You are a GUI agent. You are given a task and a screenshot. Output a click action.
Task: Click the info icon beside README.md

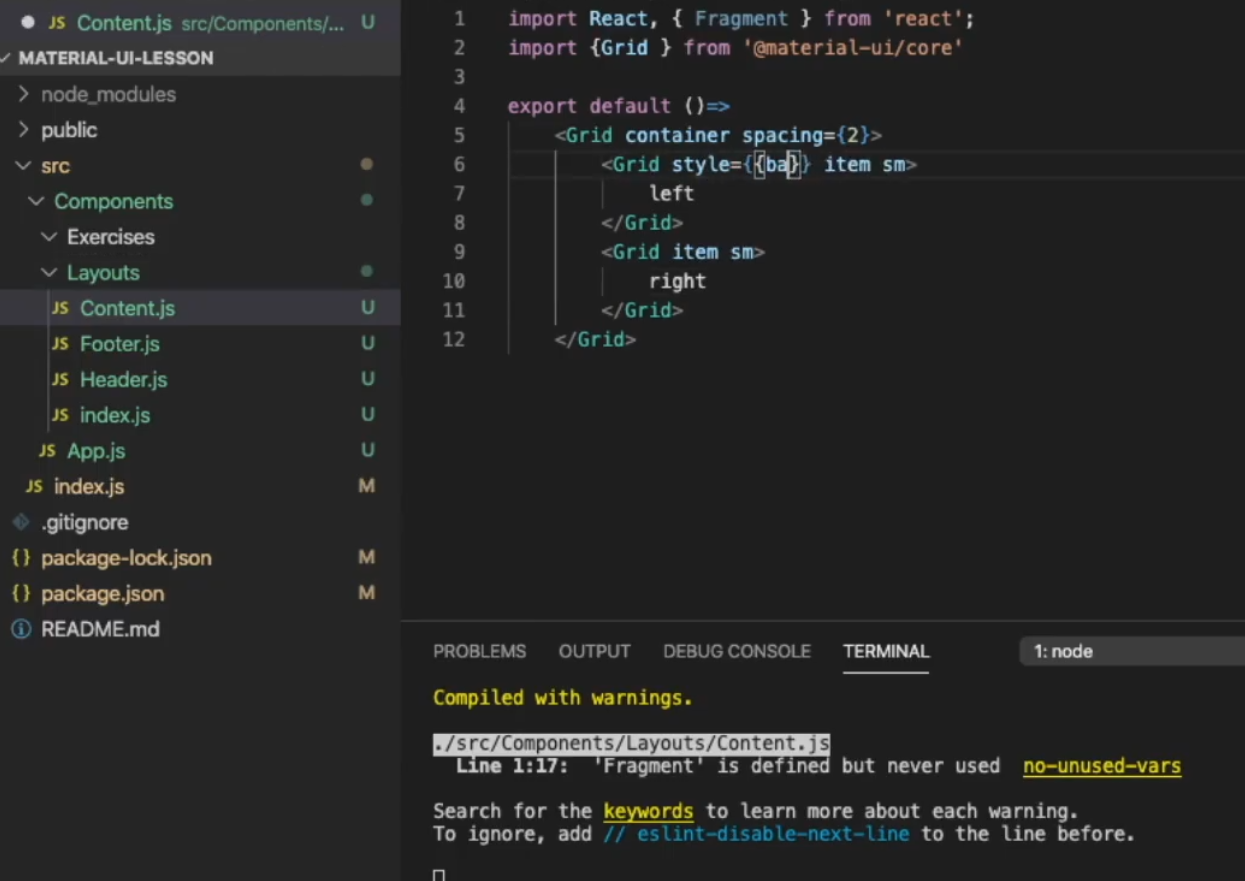(20, 629)
